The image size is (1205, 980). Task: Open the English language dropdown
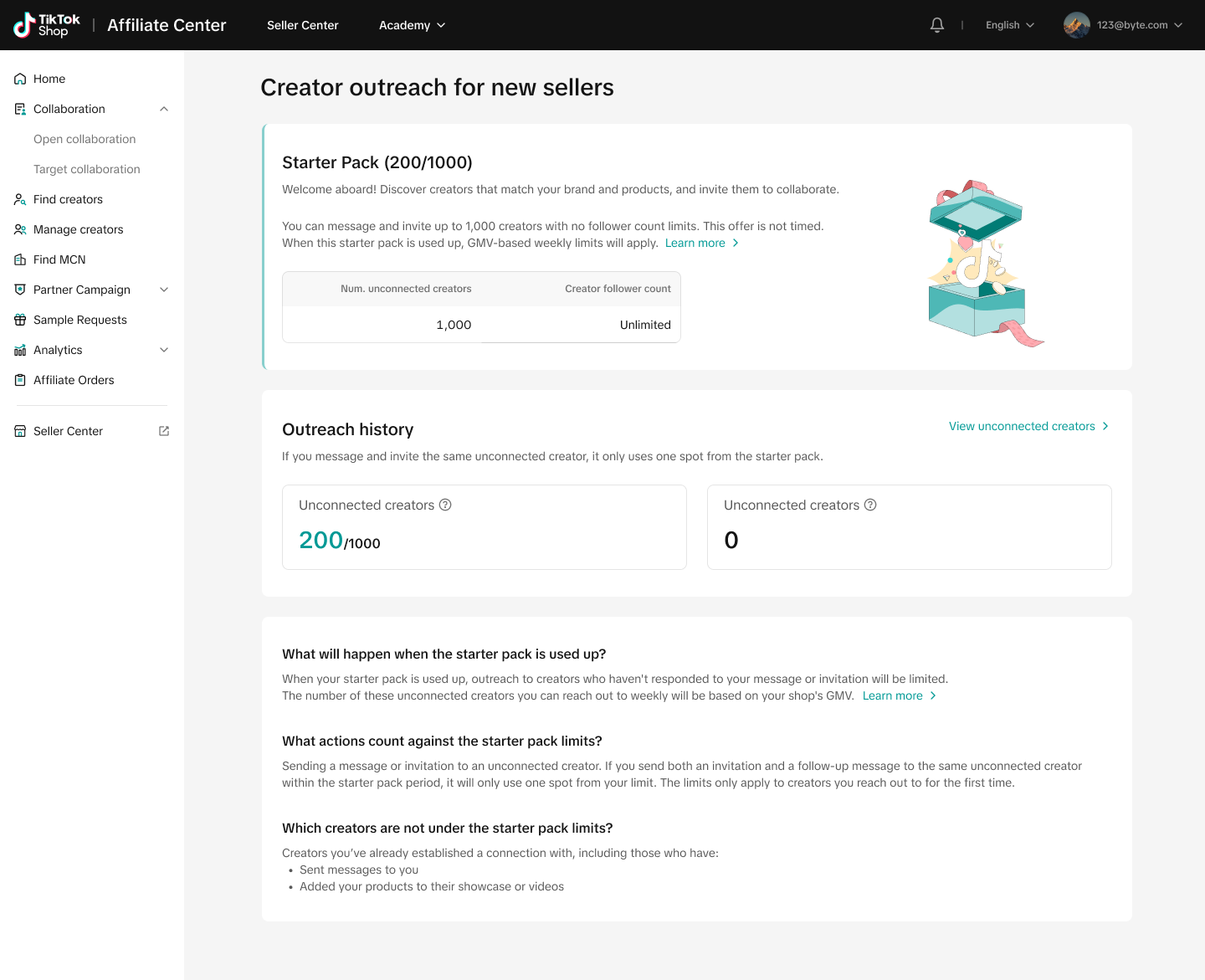point(1009,25)
